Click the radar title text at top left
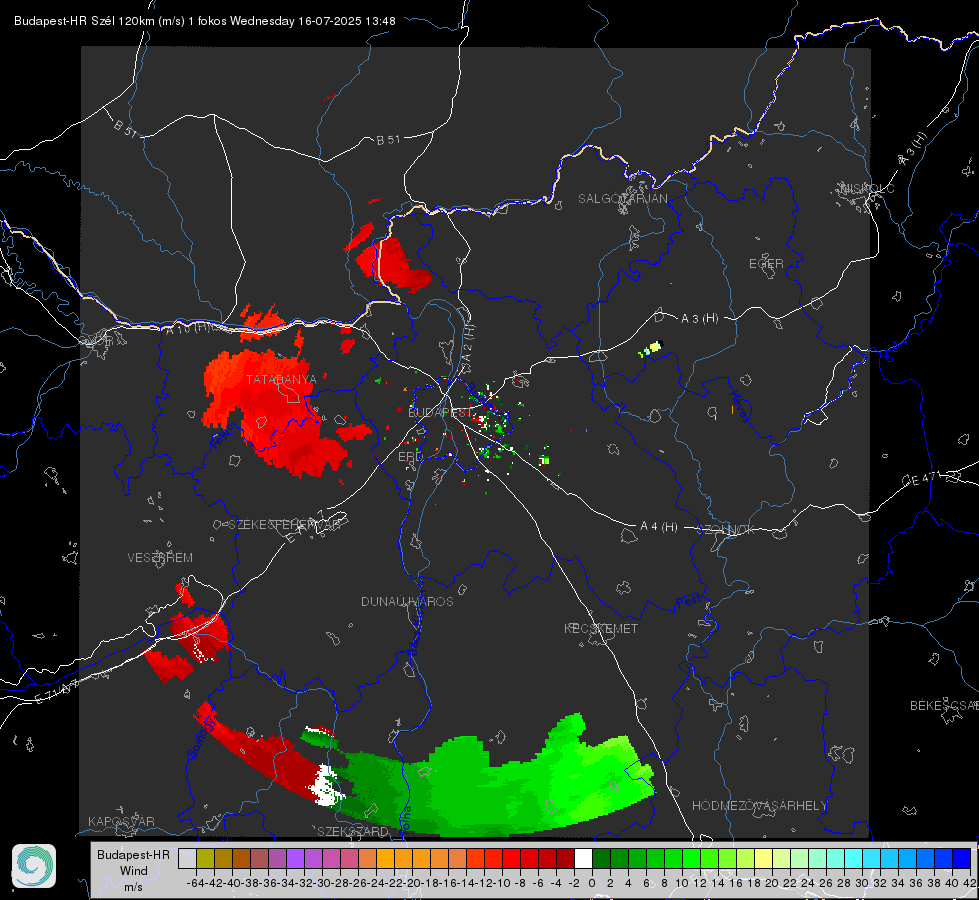The width and height of the screenshot is (979, 900). (205, 21)
